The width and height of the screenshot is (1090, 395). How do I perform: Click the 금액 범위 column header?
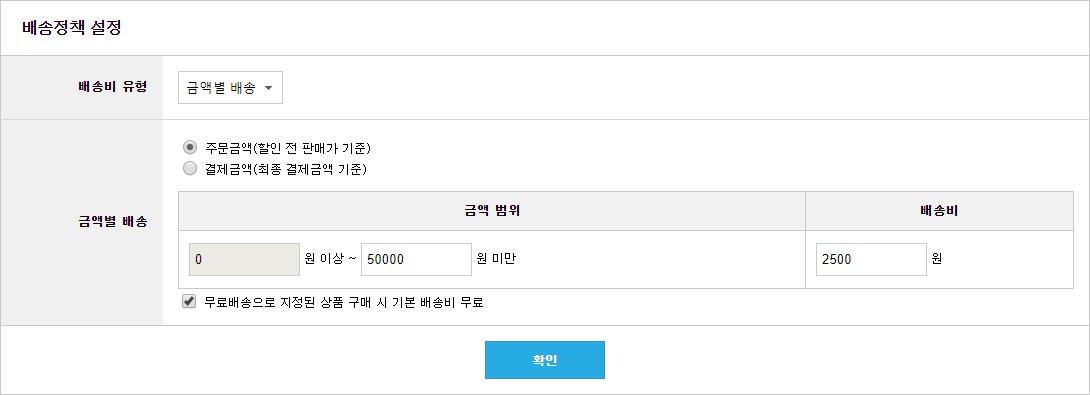(x=492, y=211)
